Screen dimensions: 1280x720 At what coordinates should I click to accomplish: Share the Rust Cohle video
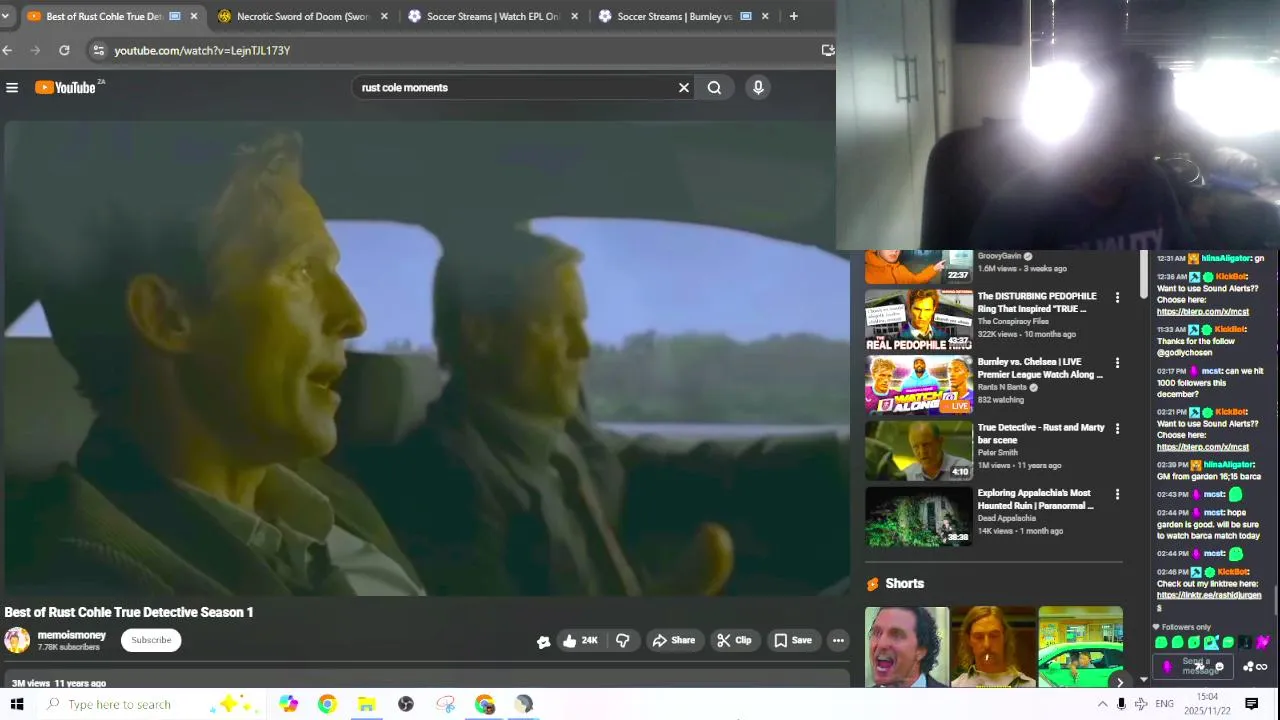(x=673, y=640)
